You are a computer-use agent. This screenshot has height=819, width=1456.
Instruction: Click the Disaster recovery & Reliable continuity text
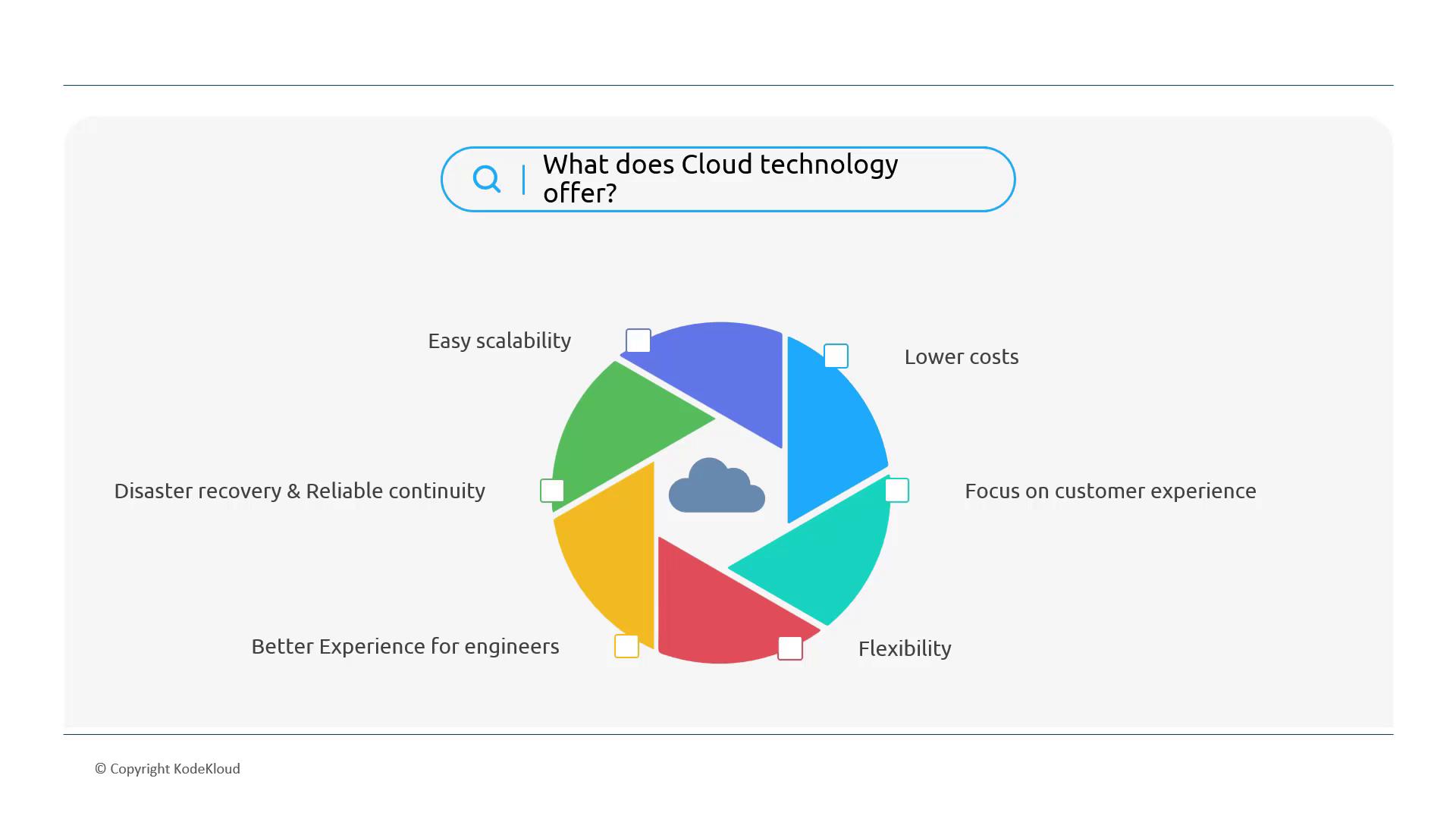click(300, 491)
